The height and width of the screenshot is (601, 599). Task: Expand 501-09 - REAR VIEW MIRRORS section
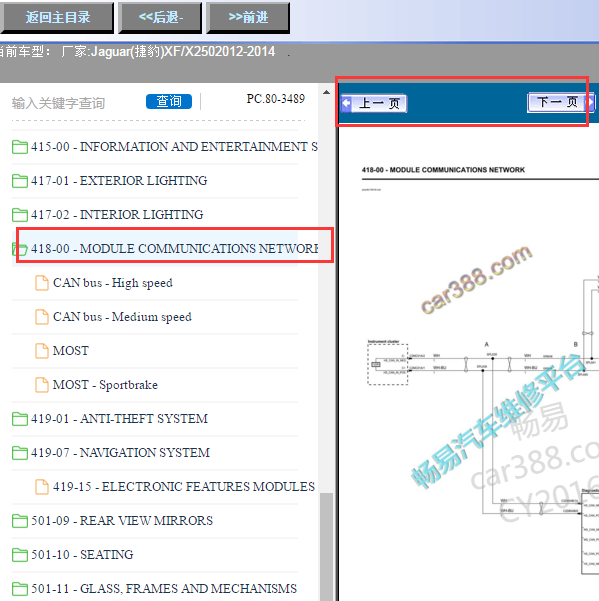[122, 521]
